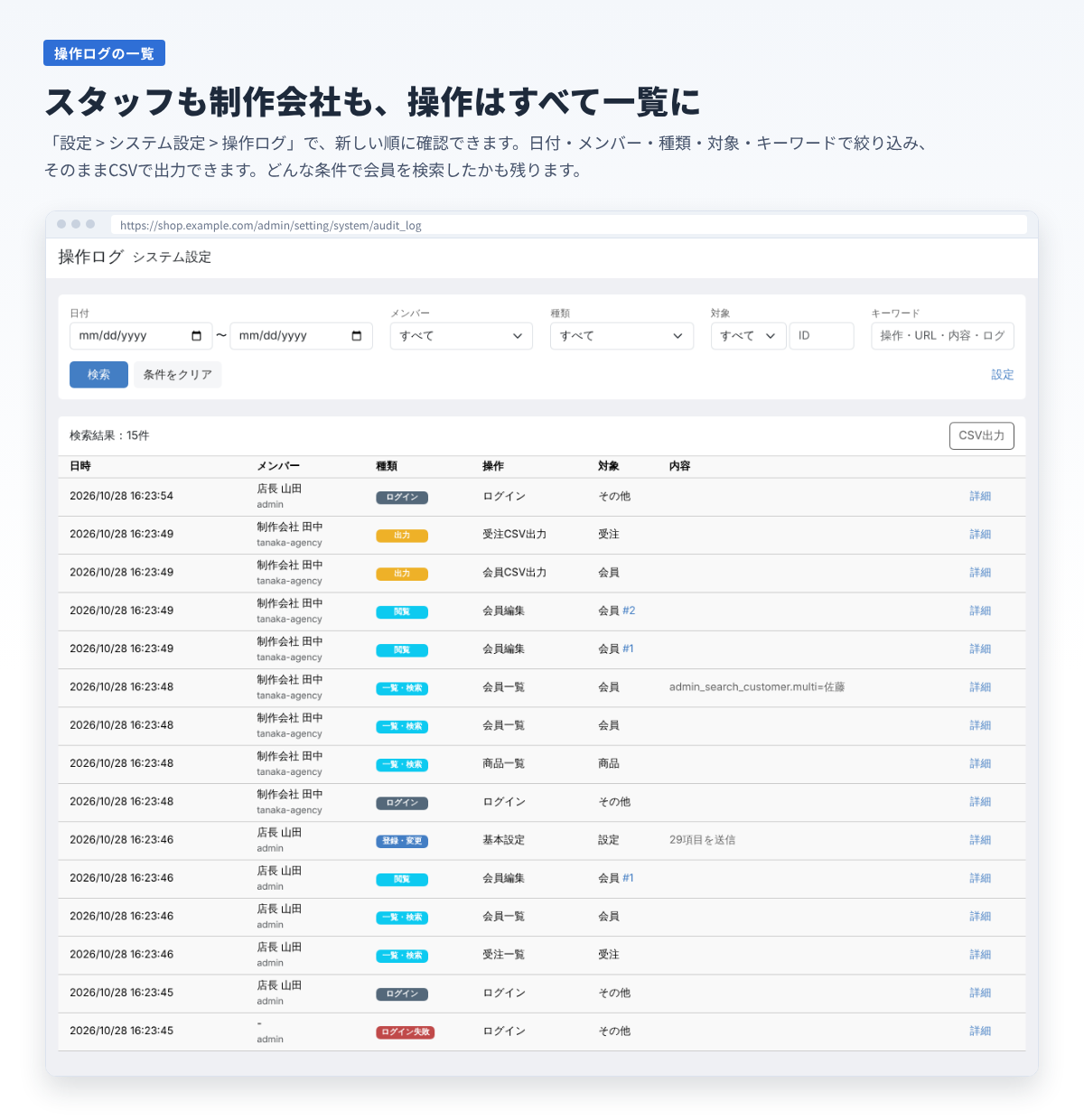Click the start date input field
The width and height of the screenshot is (1084, 1120).
click(x=141, y=336)
